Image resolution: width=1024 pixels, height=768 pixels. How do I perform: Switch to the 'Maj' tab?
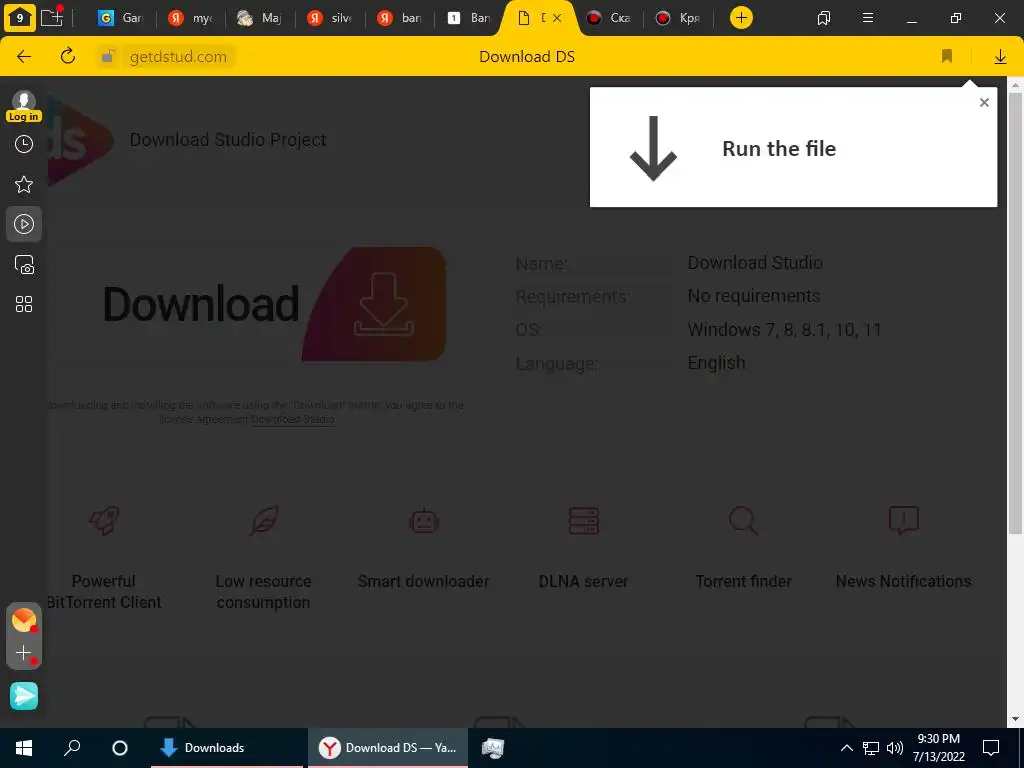pos(259,18)
